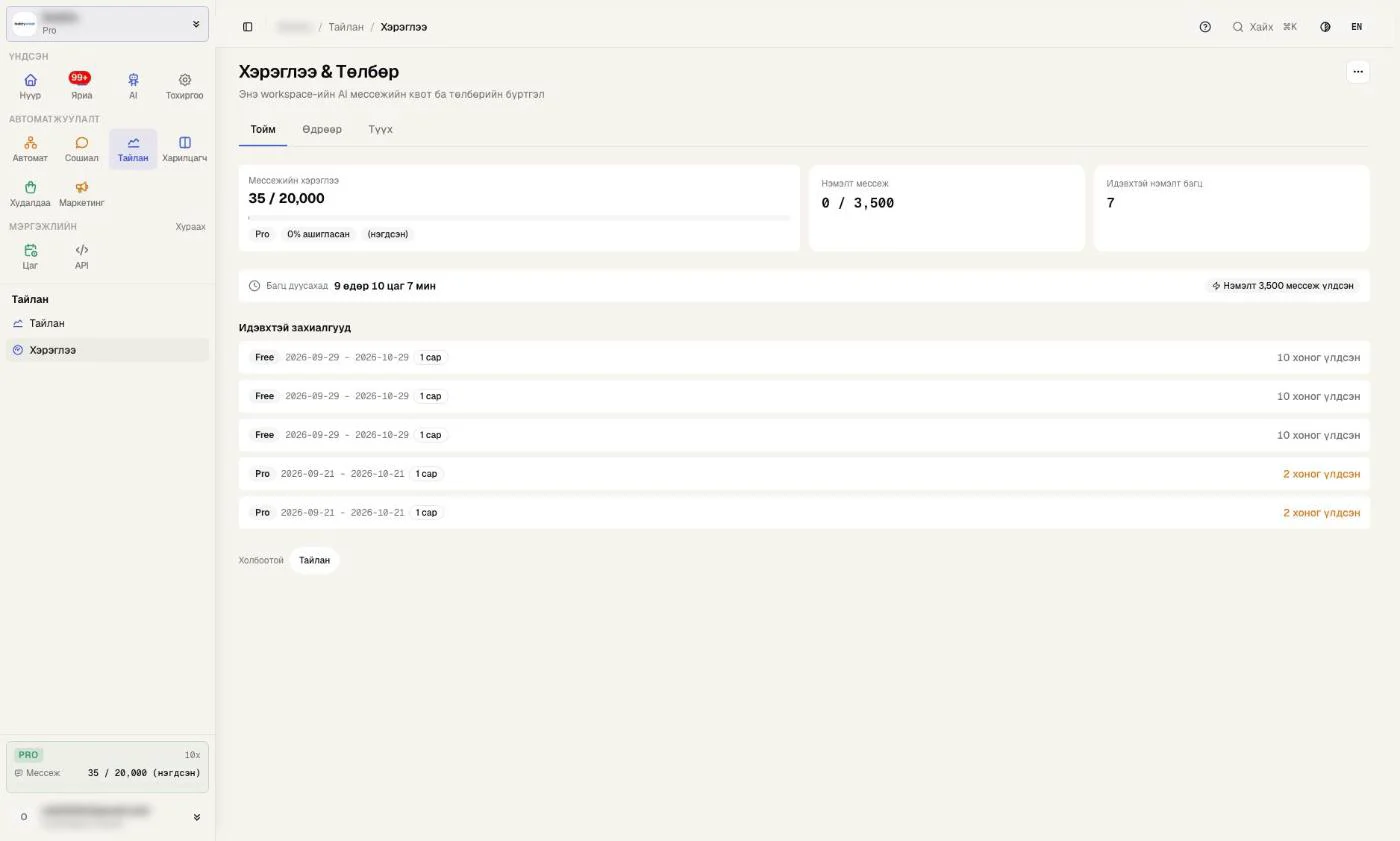This screenshot has width=1400, height=841.
Task: Click the Нэмэлт 3,500 мессеж үлдсэн badge
Action: coord(1282,286)
